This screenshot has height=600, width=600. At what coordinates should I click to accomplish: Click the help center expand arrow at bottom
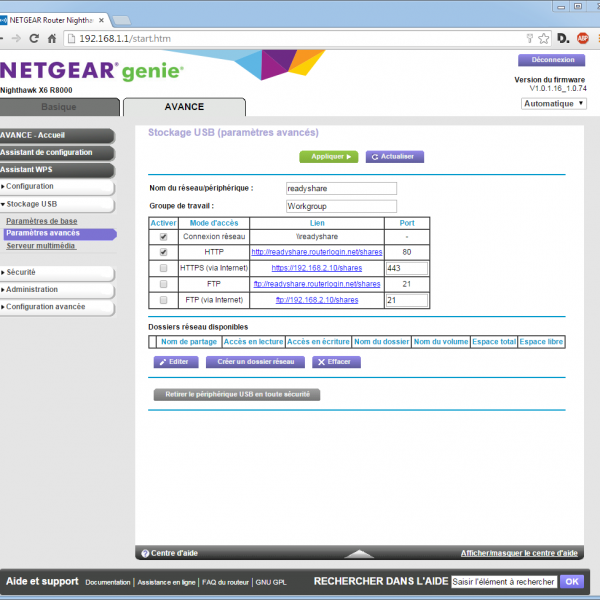coord(359,553)
